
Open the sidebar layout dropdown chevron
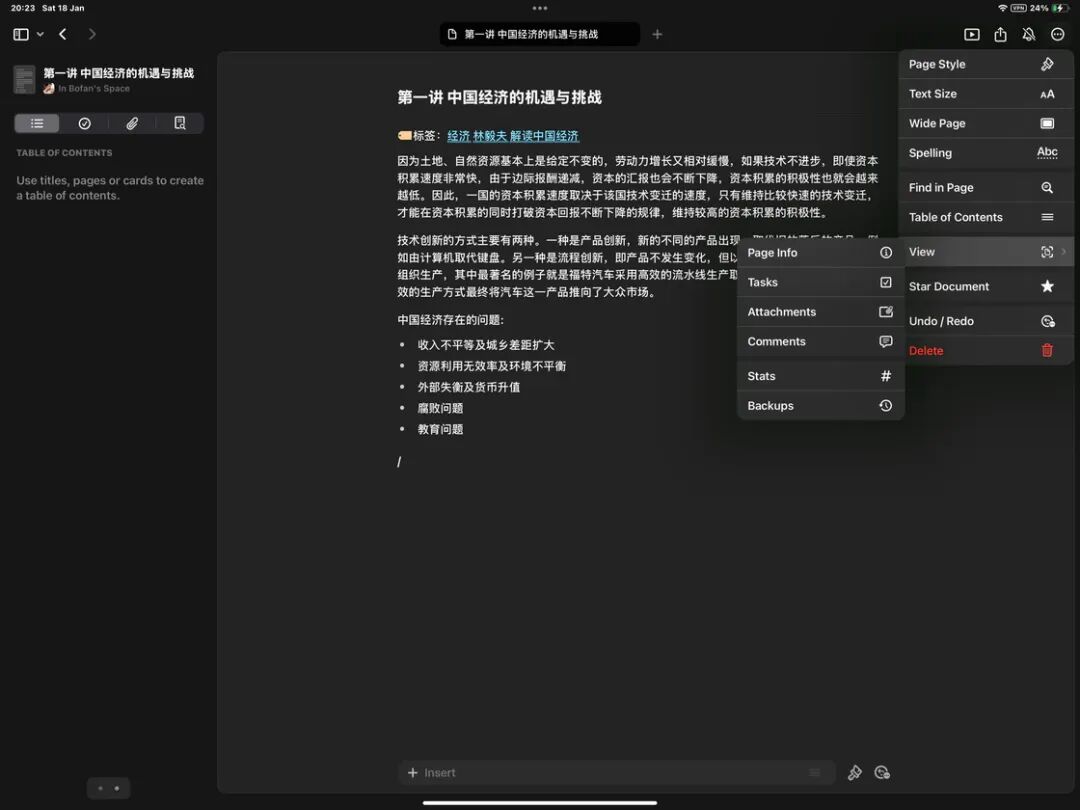click(x=41, y=34)
